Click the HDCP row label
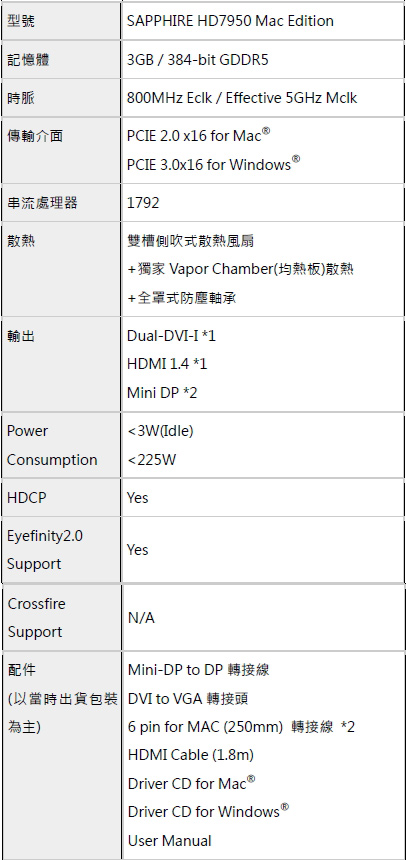 [x=26, y=497]
